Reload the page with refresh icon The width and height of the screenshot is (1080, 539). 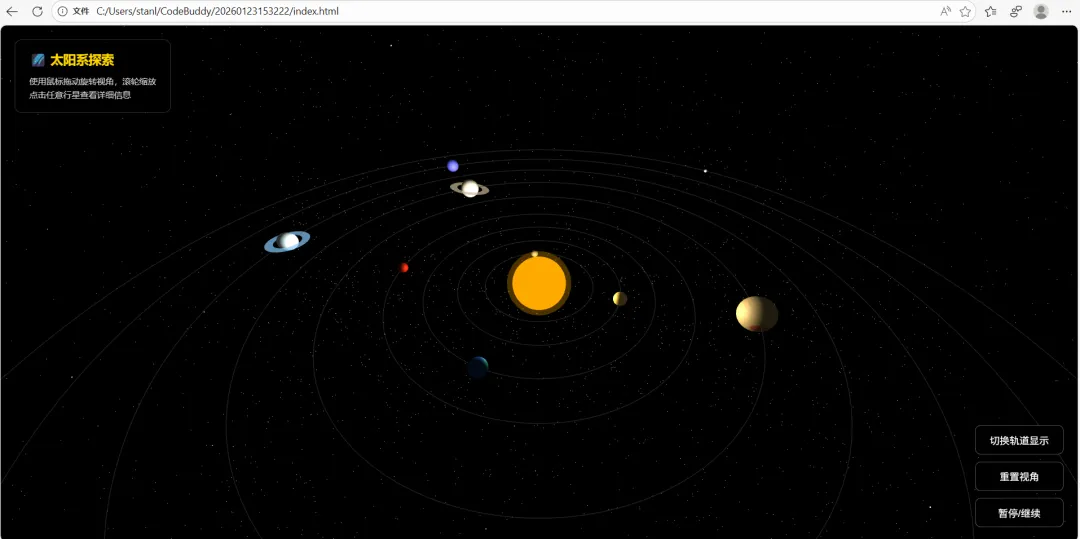pos(37,12)
